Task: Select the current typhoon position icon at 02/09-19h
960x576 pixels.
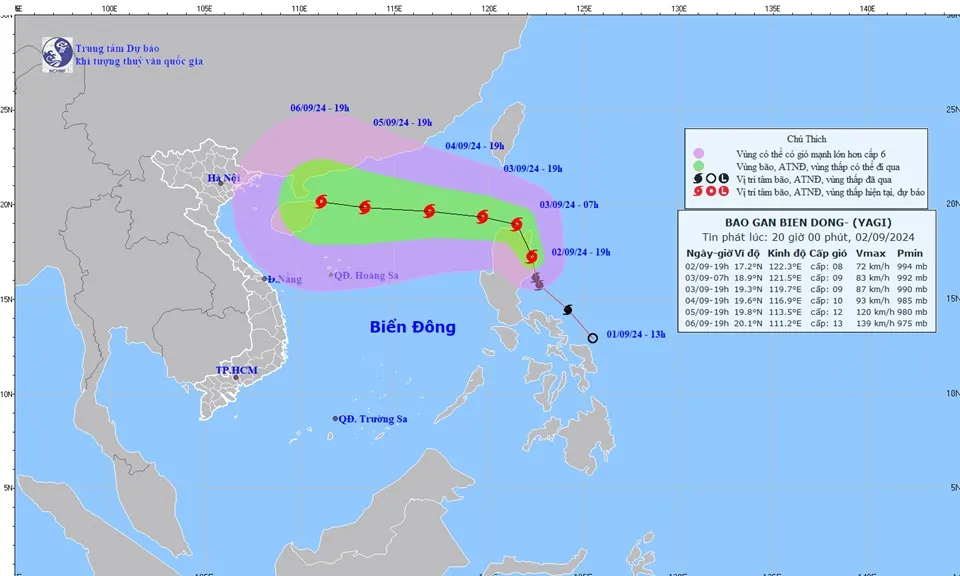Action: click(x=531, y=257)
